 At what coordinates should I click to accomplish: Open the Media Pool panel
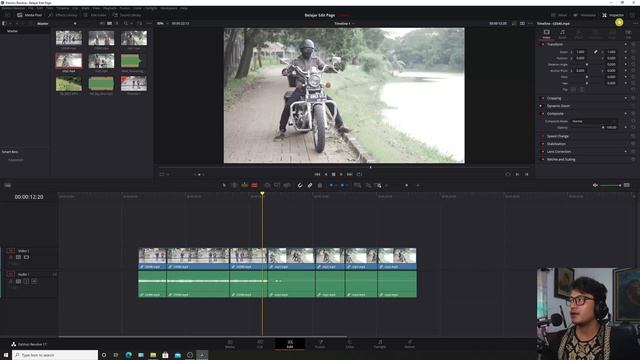30,15
